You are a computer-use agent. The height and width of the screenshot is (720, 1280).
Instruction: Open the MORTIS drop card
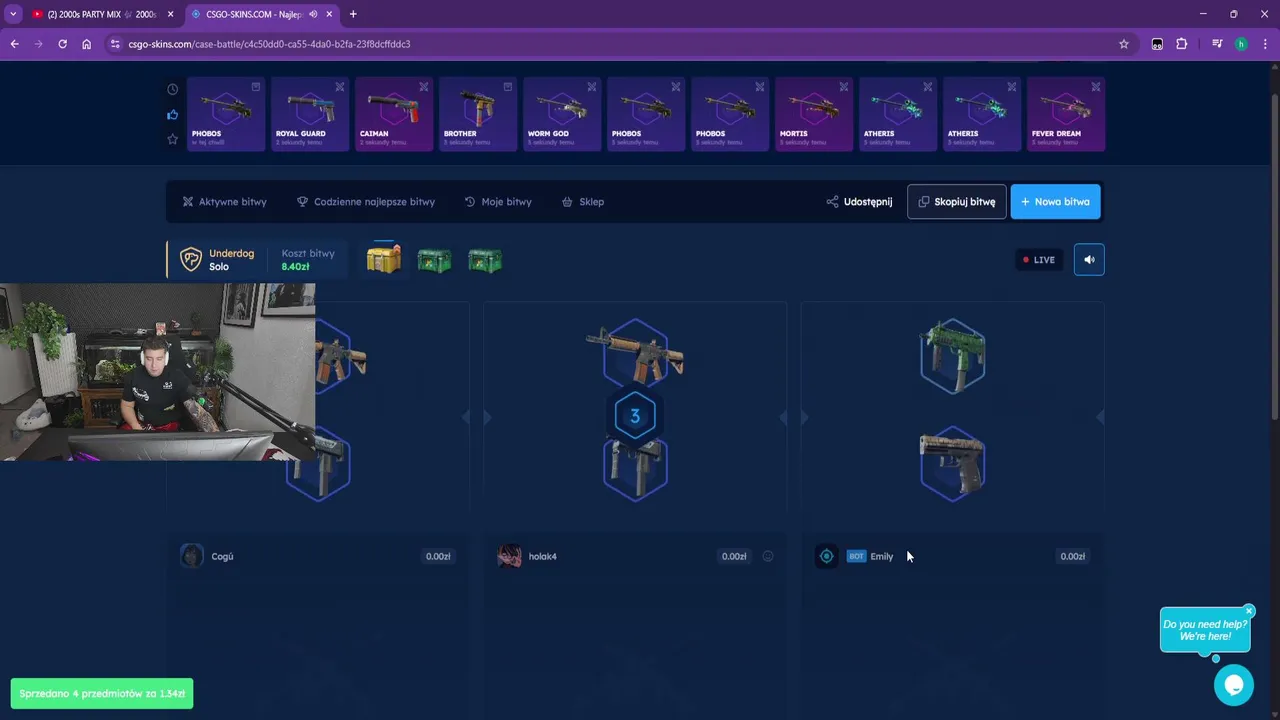[813, 114]
